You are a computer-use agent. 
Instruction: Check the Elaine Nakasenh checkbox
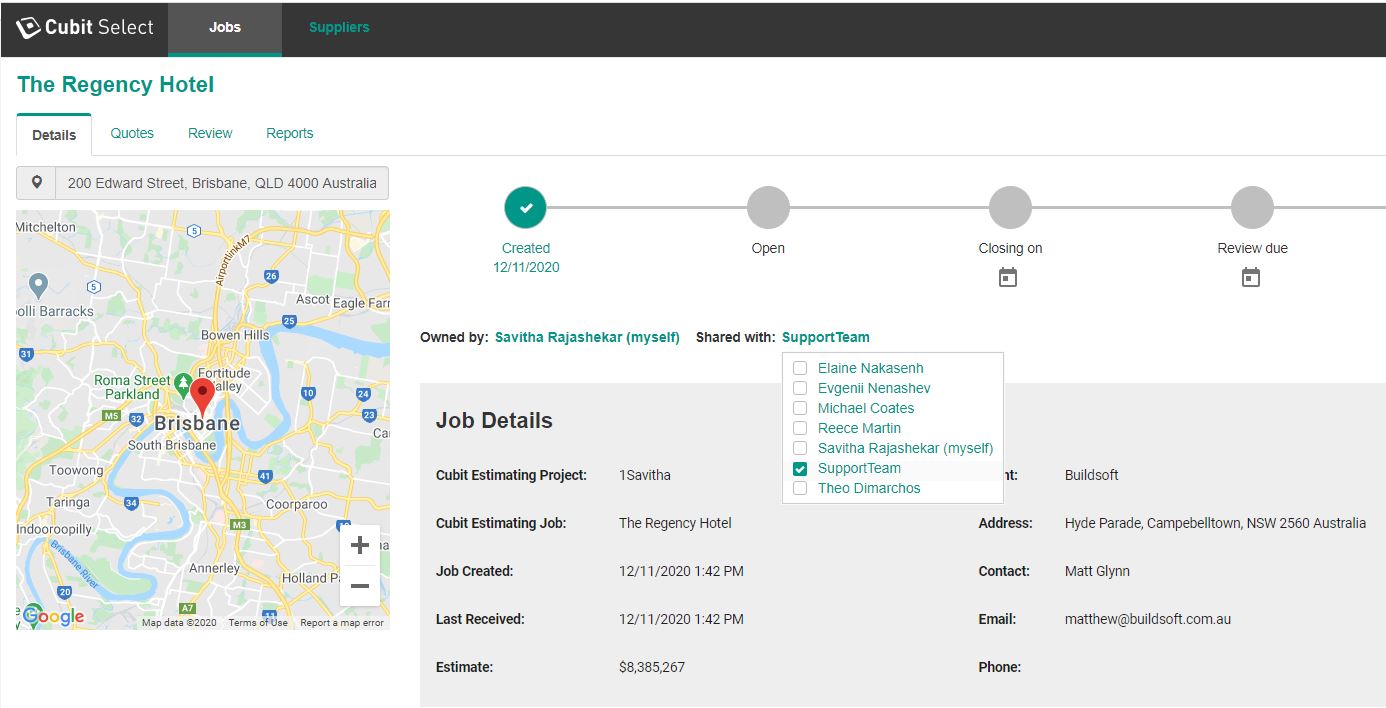tap(800, 368)
